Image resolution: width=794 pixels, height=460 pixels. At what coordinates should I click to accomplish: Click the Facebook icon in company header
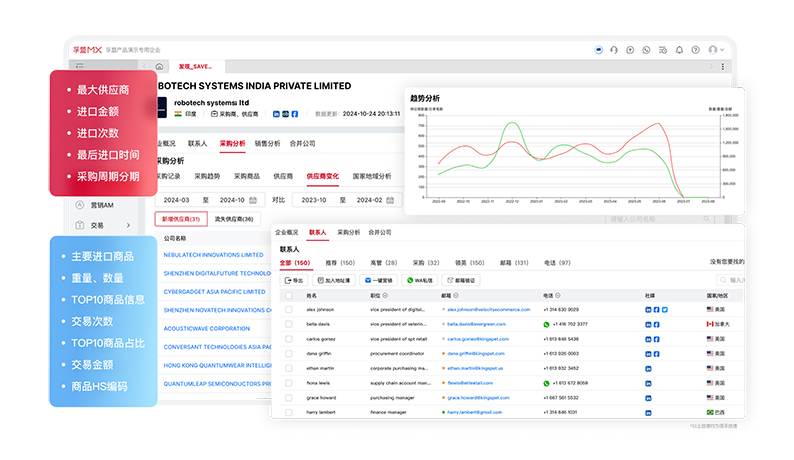coord(294,114)
